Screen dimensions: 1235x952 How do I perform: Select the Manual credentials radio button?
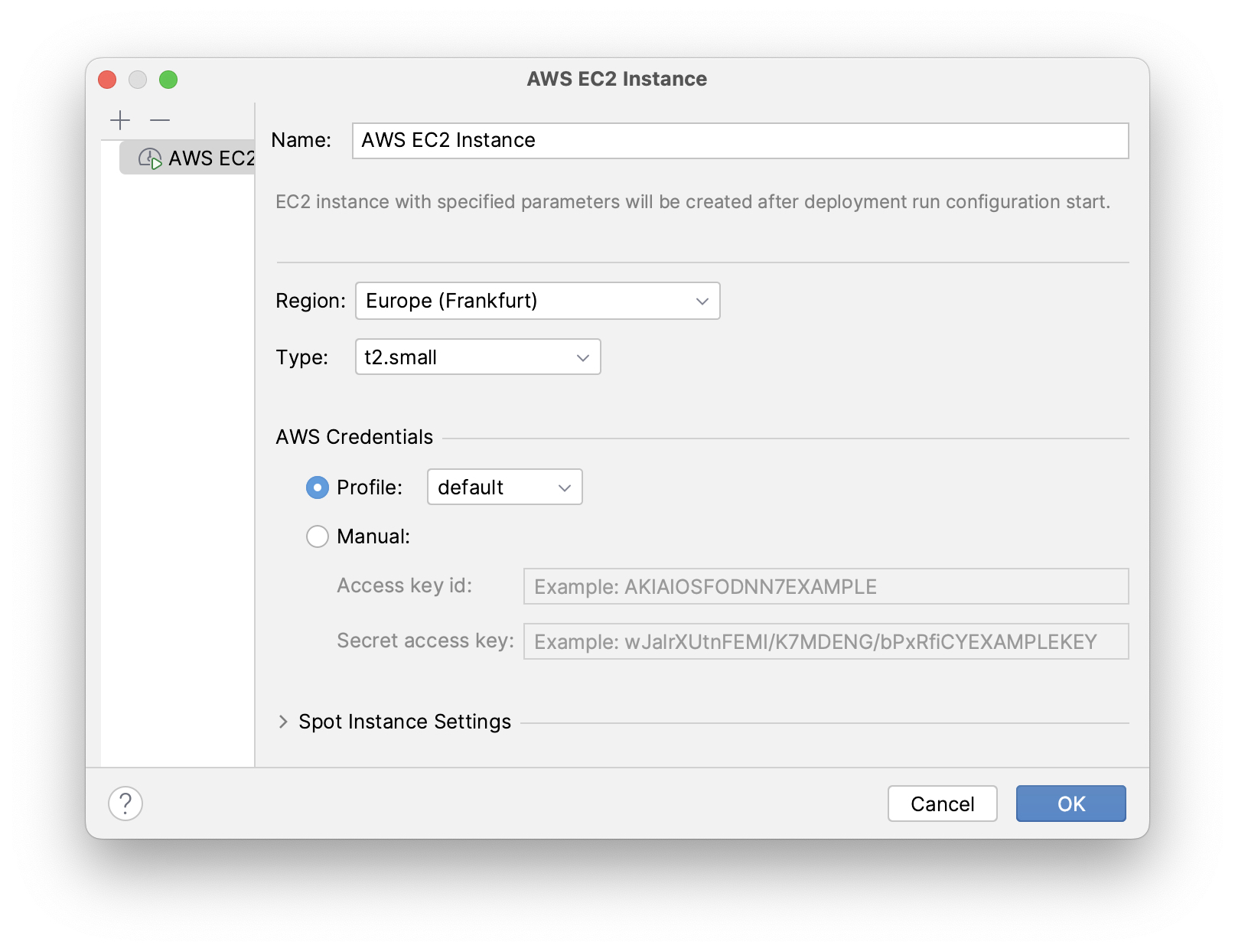(318, 536)
